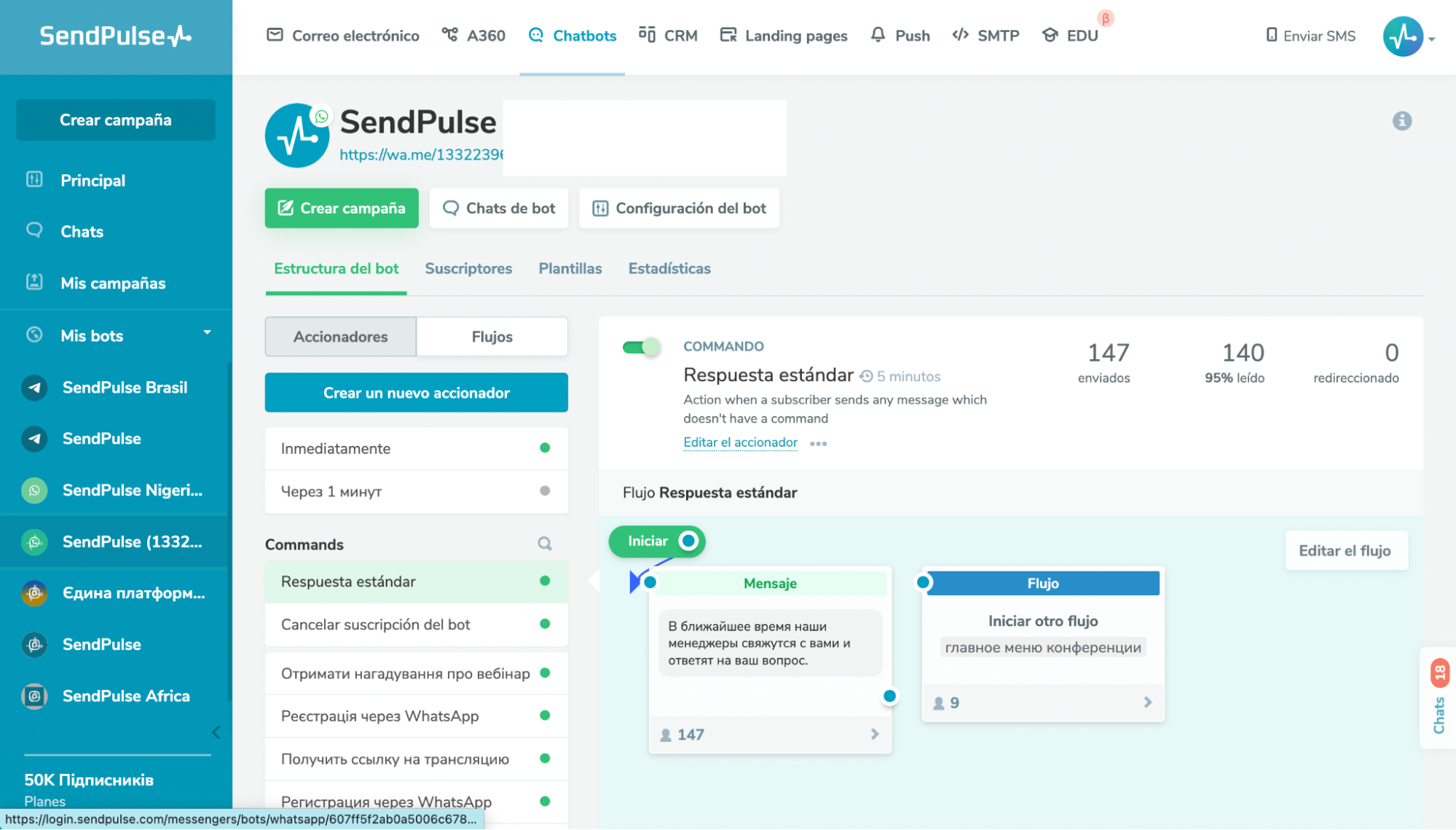Select the Accionadores tab

point(341,337)
